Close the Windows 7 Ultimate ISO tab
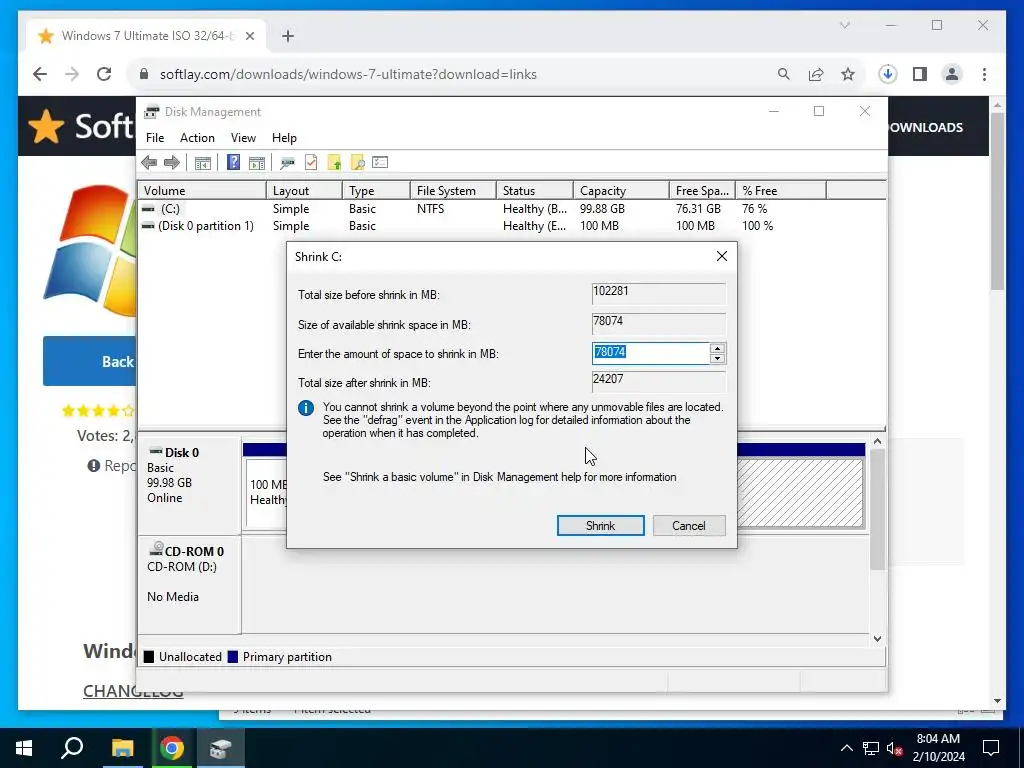The width and height of the screenshot is (1024, 768). (250, 36)
